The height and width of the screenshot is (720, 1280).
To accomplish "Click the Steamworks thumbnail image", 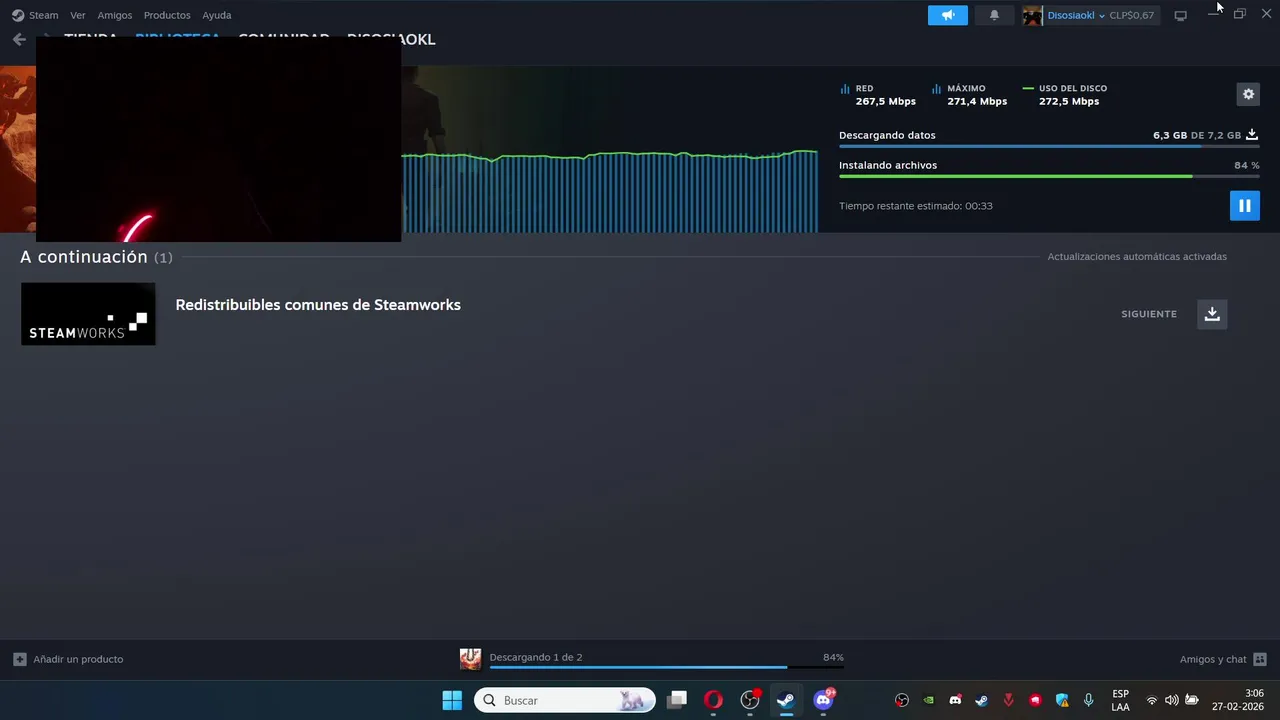I will (88, 314).
